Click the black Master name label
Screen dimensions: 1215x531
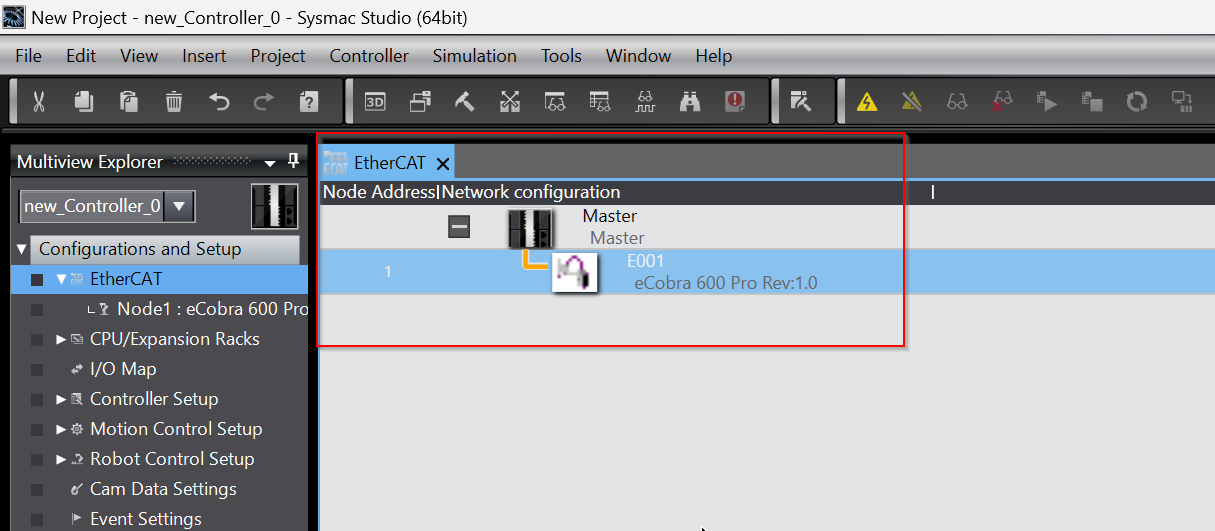tap(610, 216)
